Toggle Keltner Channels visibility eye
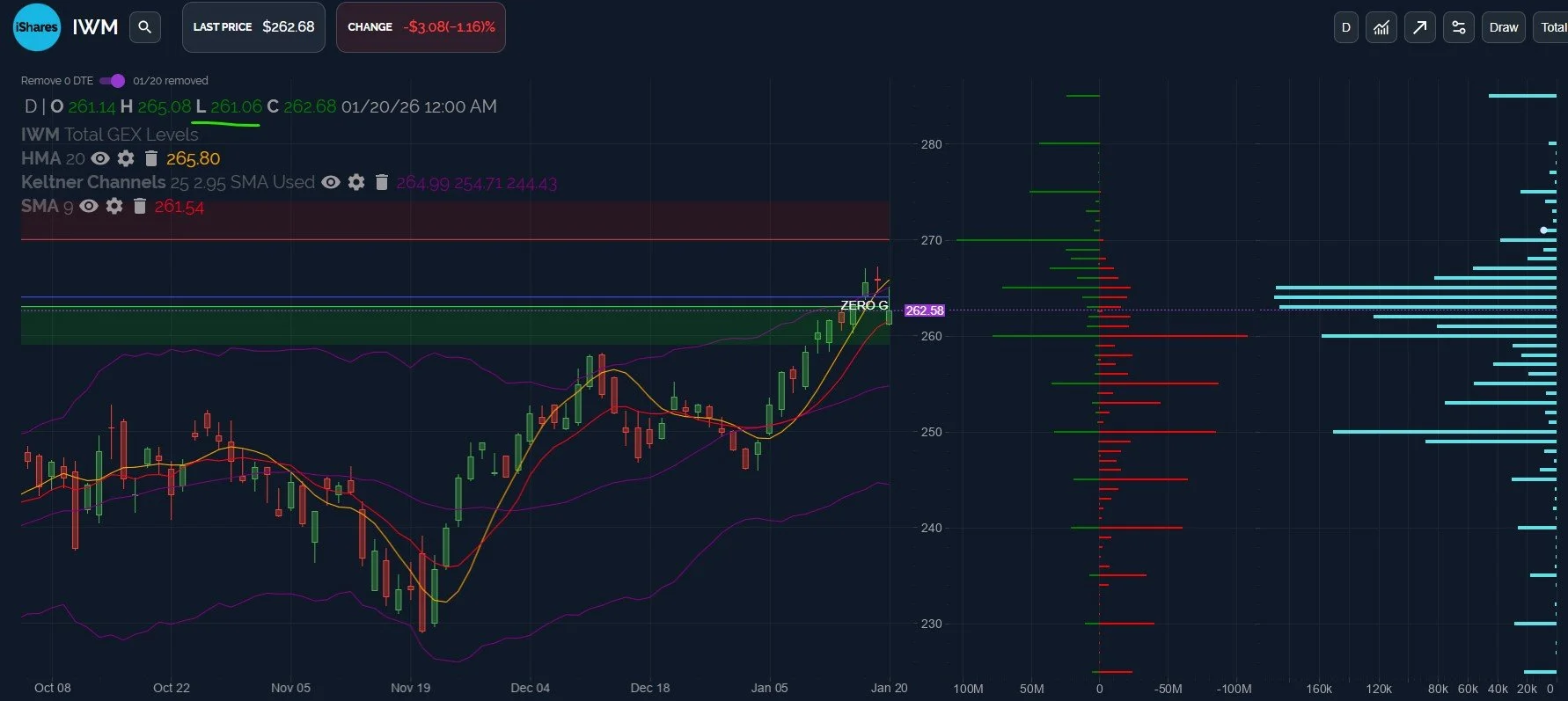This screenshot has width=1568, height=701. pos(331,182)
